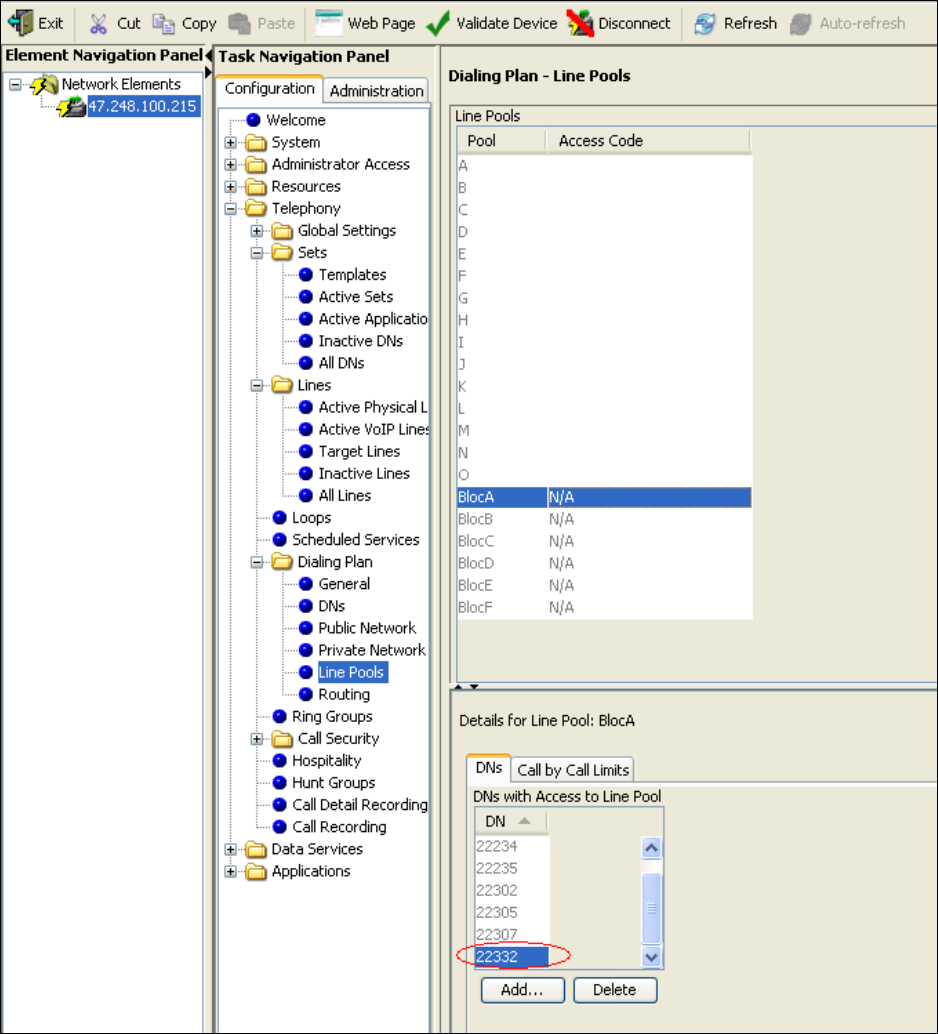Click the Hospitality bullet icon

click(x=280, y=760)
